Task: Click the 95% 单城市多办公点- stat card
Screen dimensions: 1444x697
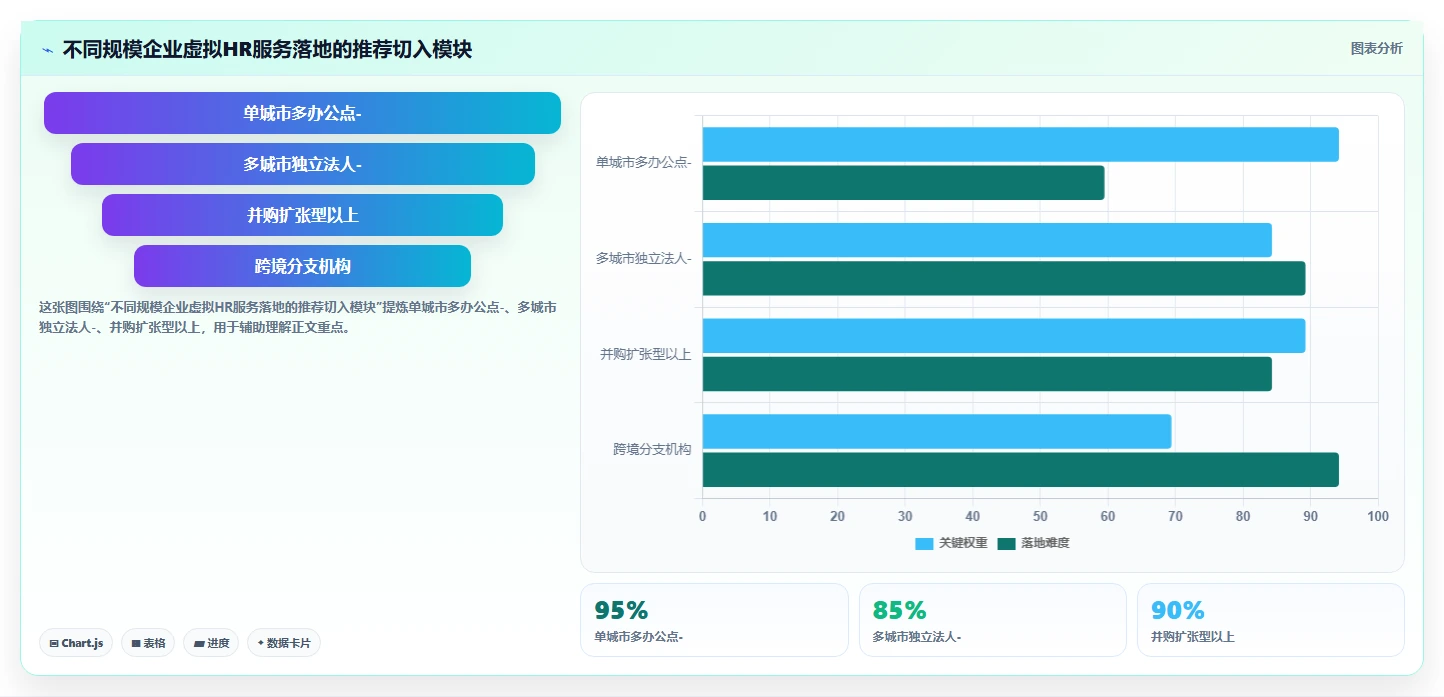Action: tap(714, 620)
